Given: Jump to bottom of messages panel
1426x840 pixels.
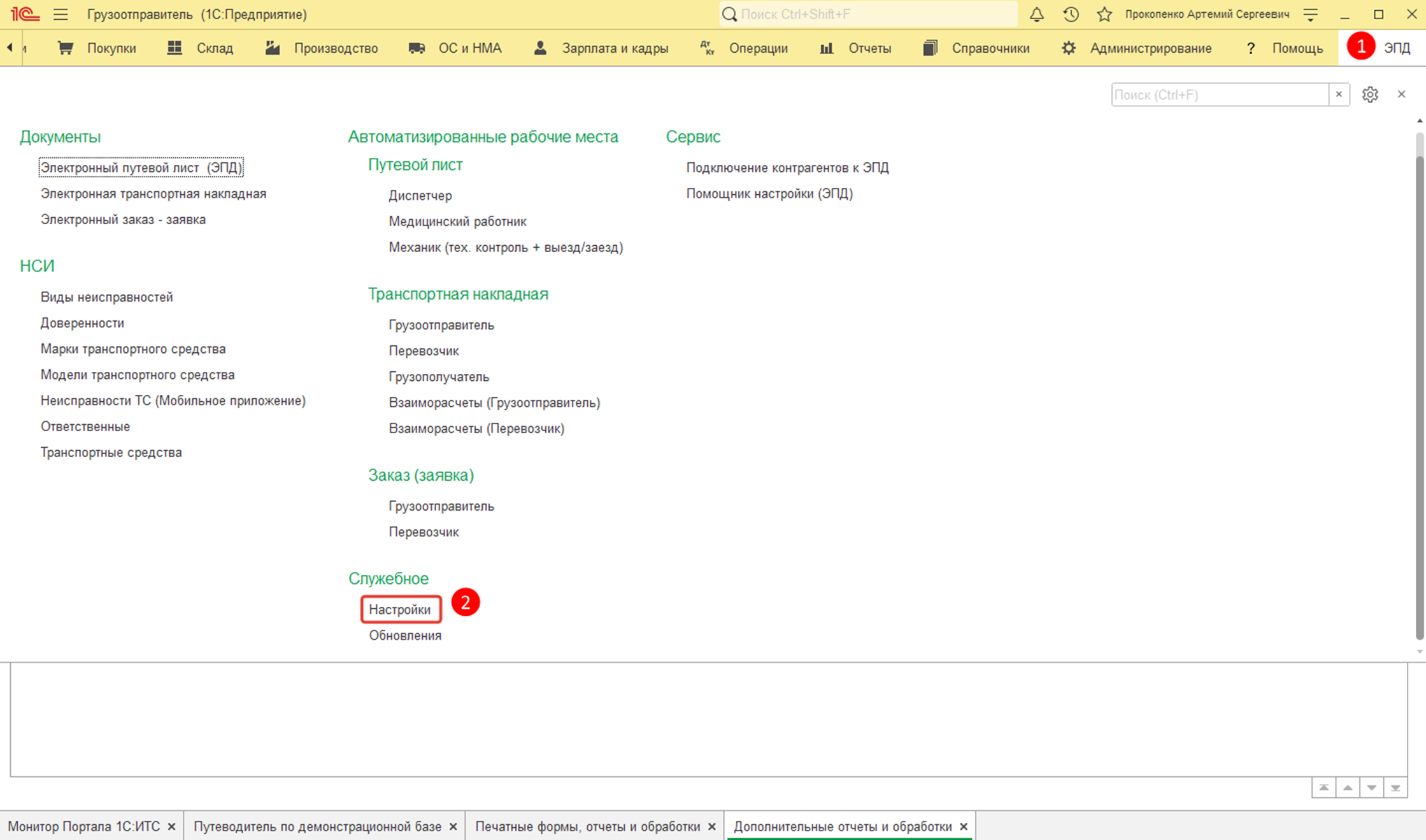Looking at the screenshot, I should point(1395,788).
